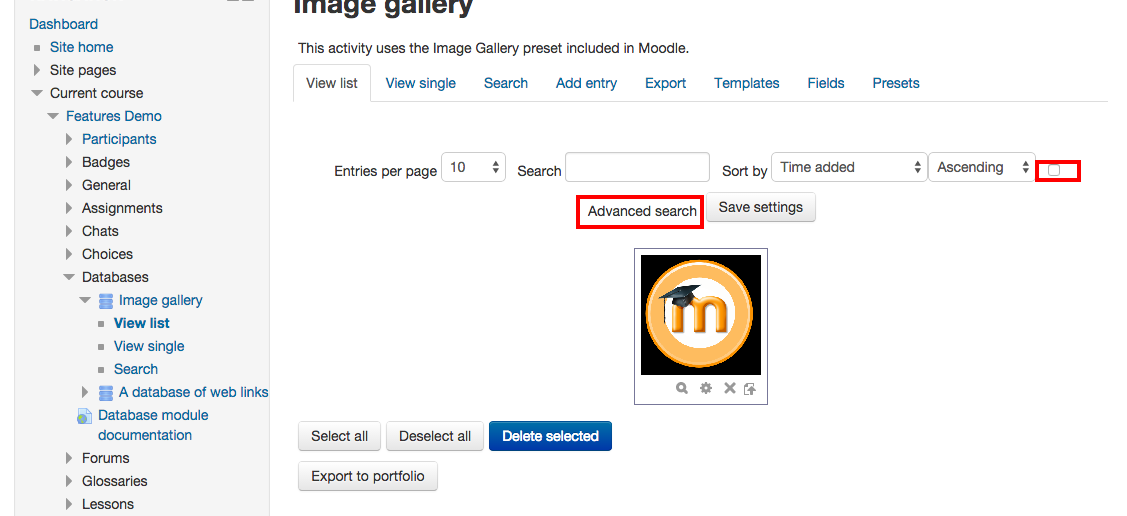The image size is (1127, 516).
Task: Open the Participants link in the sidebar
Action: coord(119,139)
